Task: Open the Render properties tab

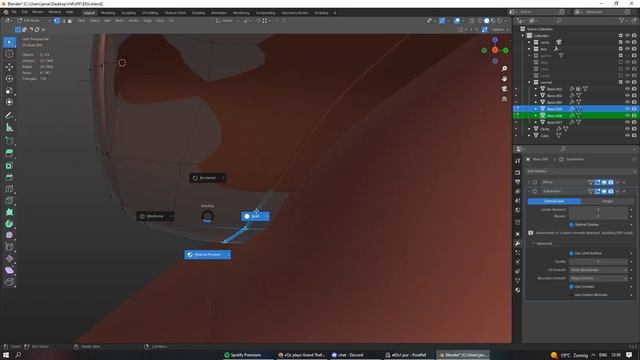Action: click(x=518, y=173)
